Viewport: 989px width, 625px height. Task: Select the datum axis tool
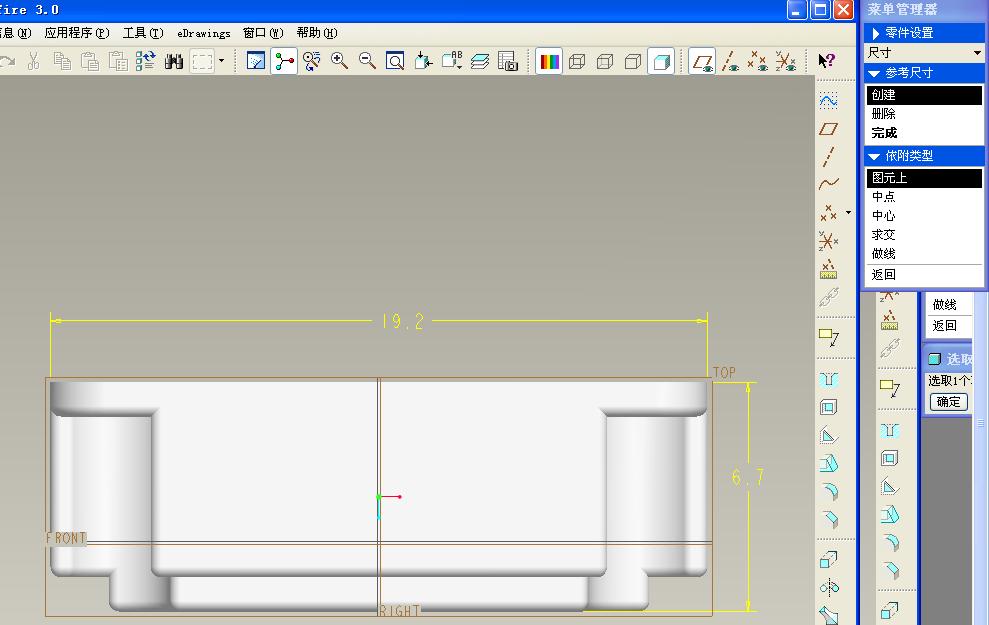[x=828, y=156]
